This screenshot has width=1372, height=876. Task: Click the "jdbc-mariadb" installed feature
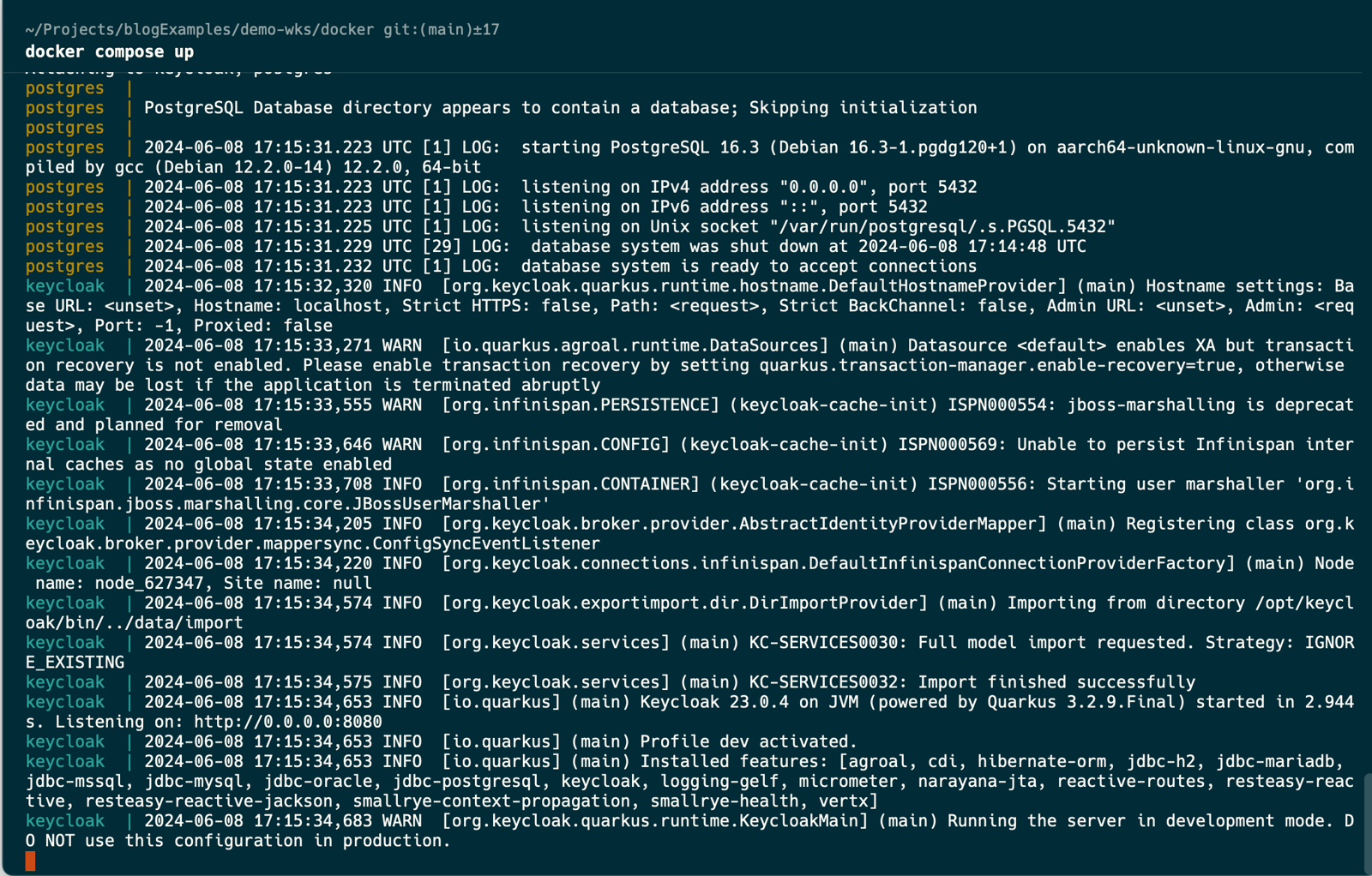[1275, 761]
